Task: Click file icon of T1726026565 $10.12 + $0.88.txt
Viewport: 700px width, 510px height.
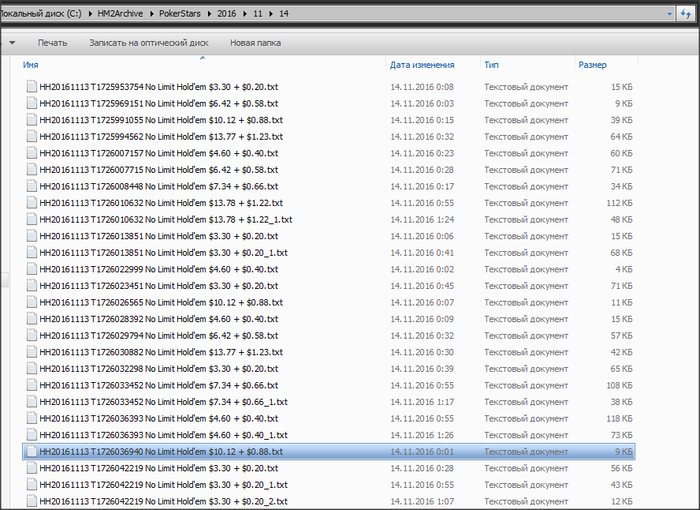Action: [31, 302]
